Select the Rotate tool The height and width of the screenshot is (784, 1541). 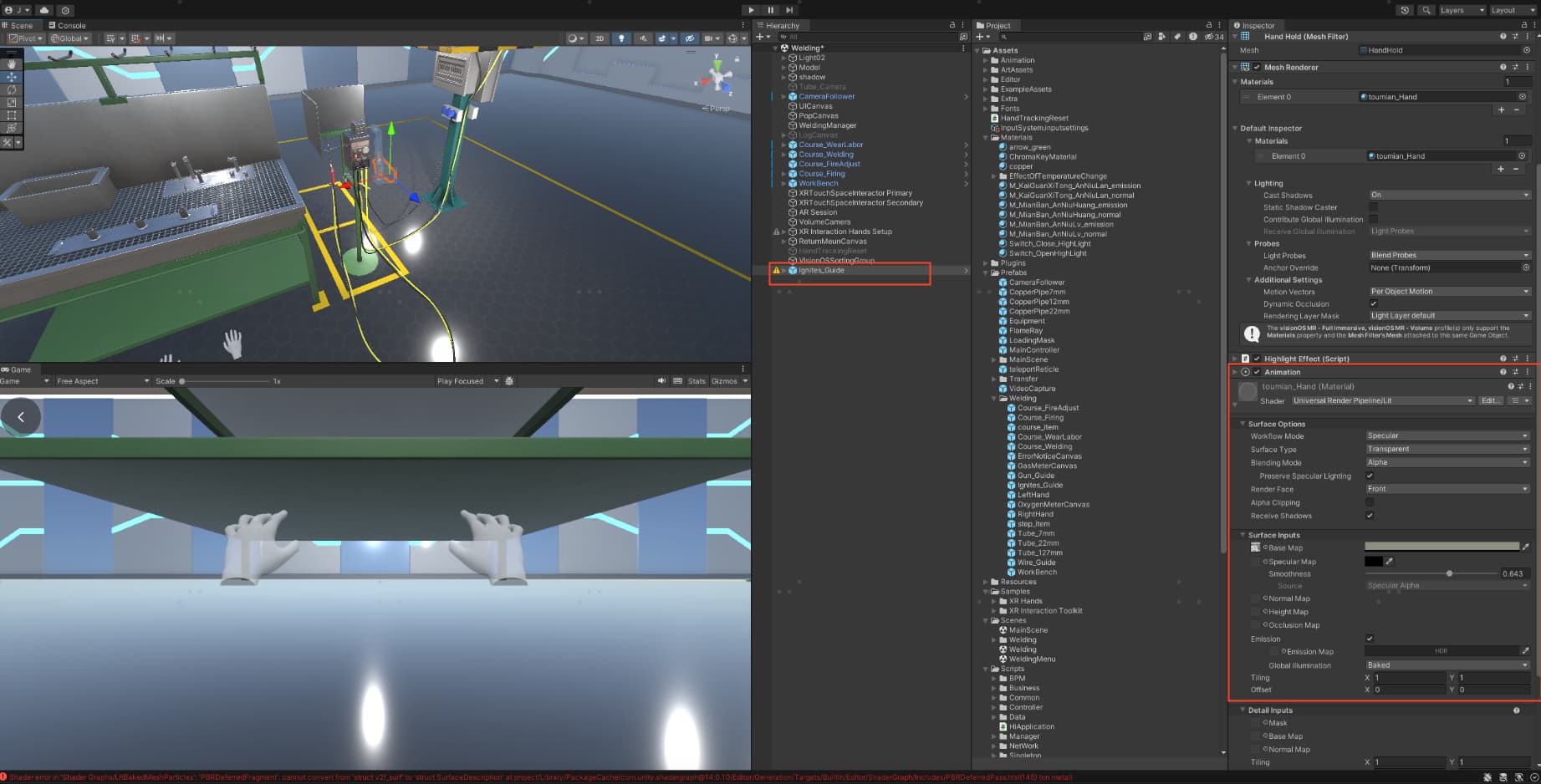click(12, 89)
